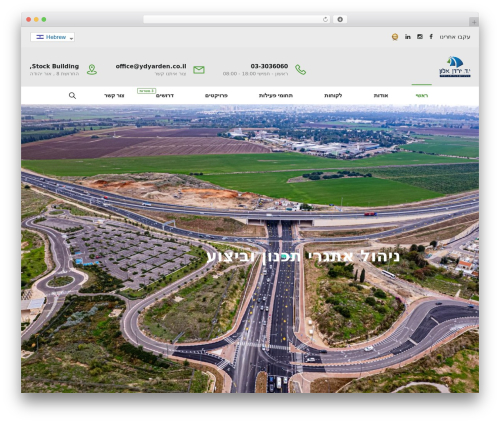Open the פרויקטים menu item
The width and height of the screenshot is (500, 423).
[x=216, y=95]
